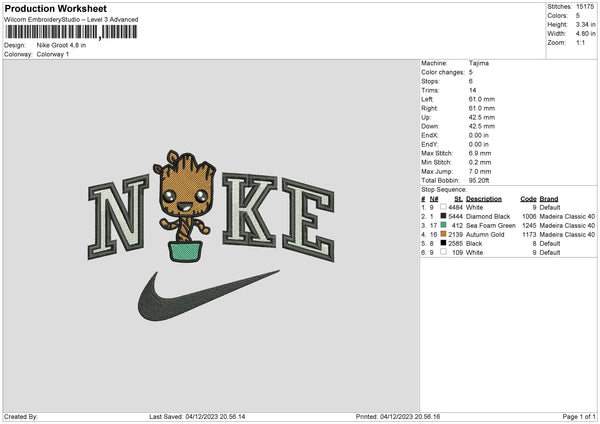The height and width of the screenshot is (424, 600).
Task: Click the Max Stitch value 6.9 mm
Action: pos(480,153)
